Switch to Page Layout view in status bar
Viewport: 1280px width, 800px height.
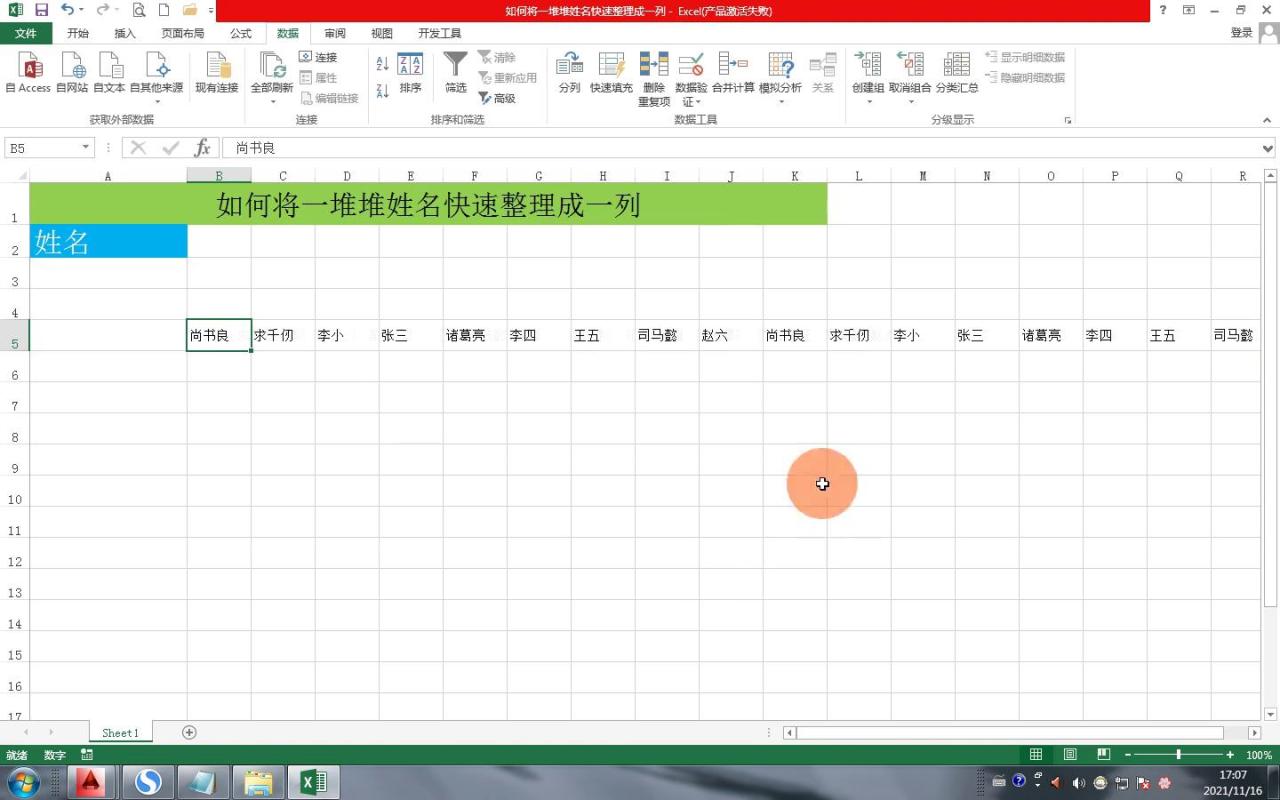[1070, 755]
